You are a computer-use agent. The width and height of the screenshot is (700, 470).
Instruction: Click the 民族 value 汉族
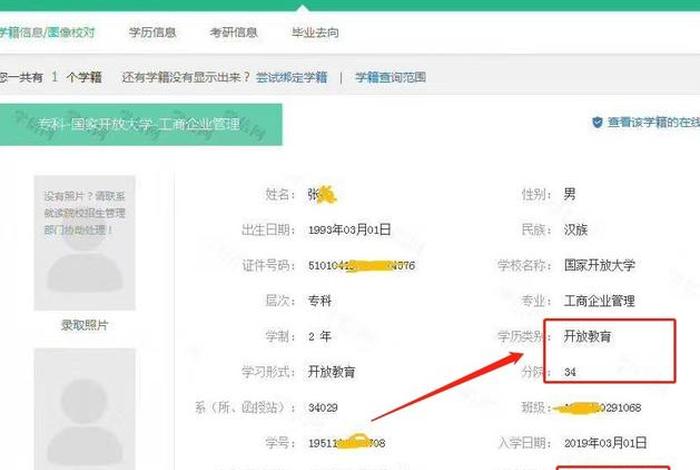click(576, 230)
